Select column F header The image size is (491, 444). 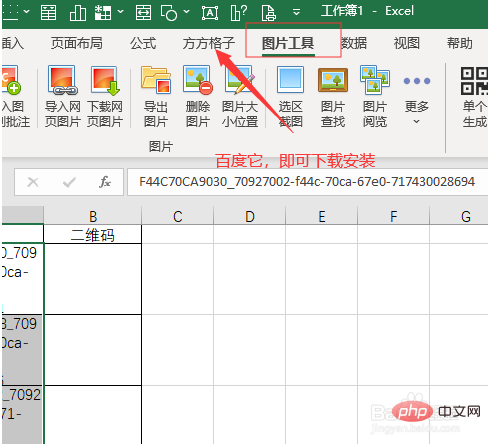pos(394,216)
